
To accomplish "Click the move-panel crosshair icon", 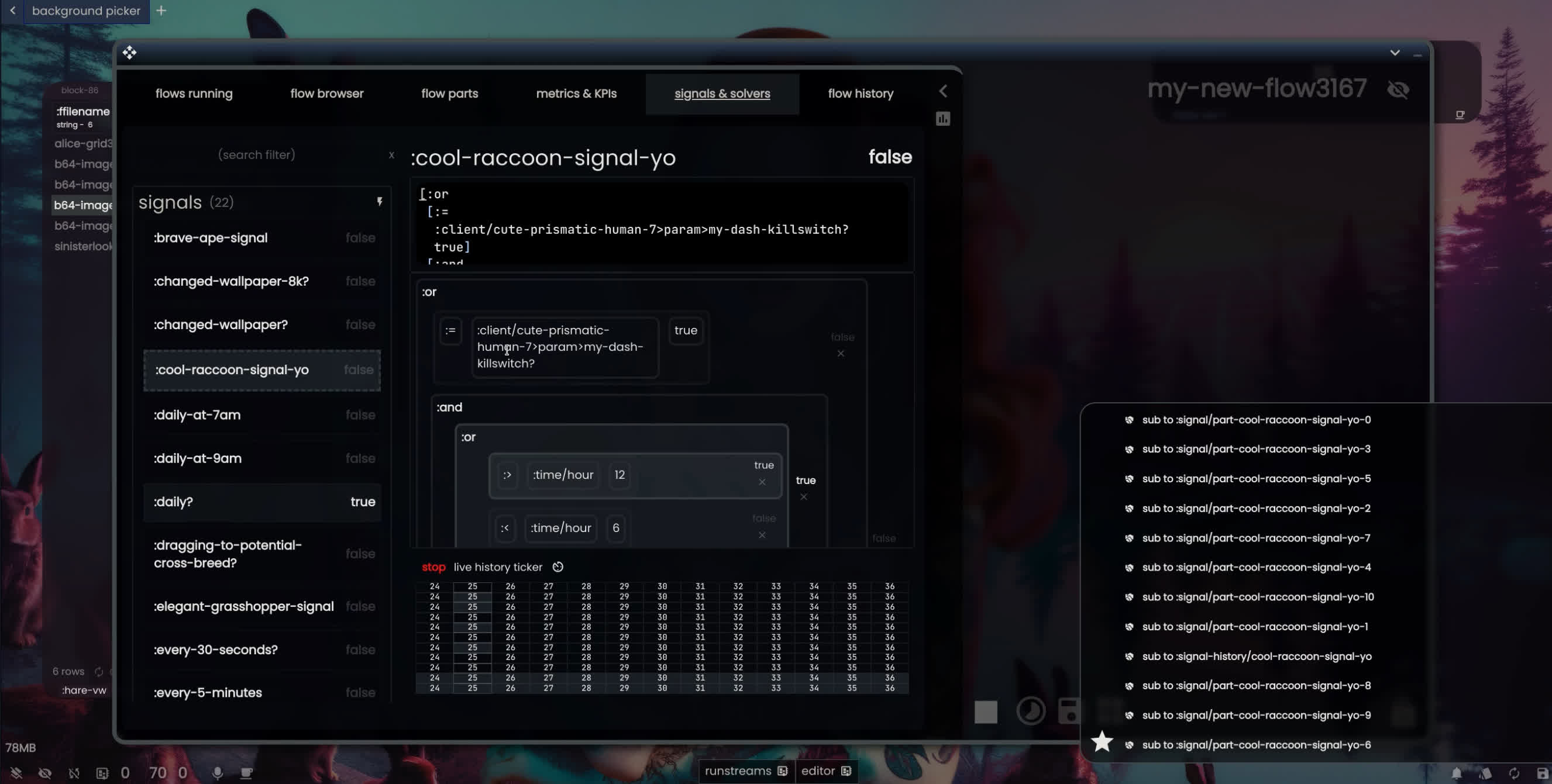I will [x=129, y=53].
